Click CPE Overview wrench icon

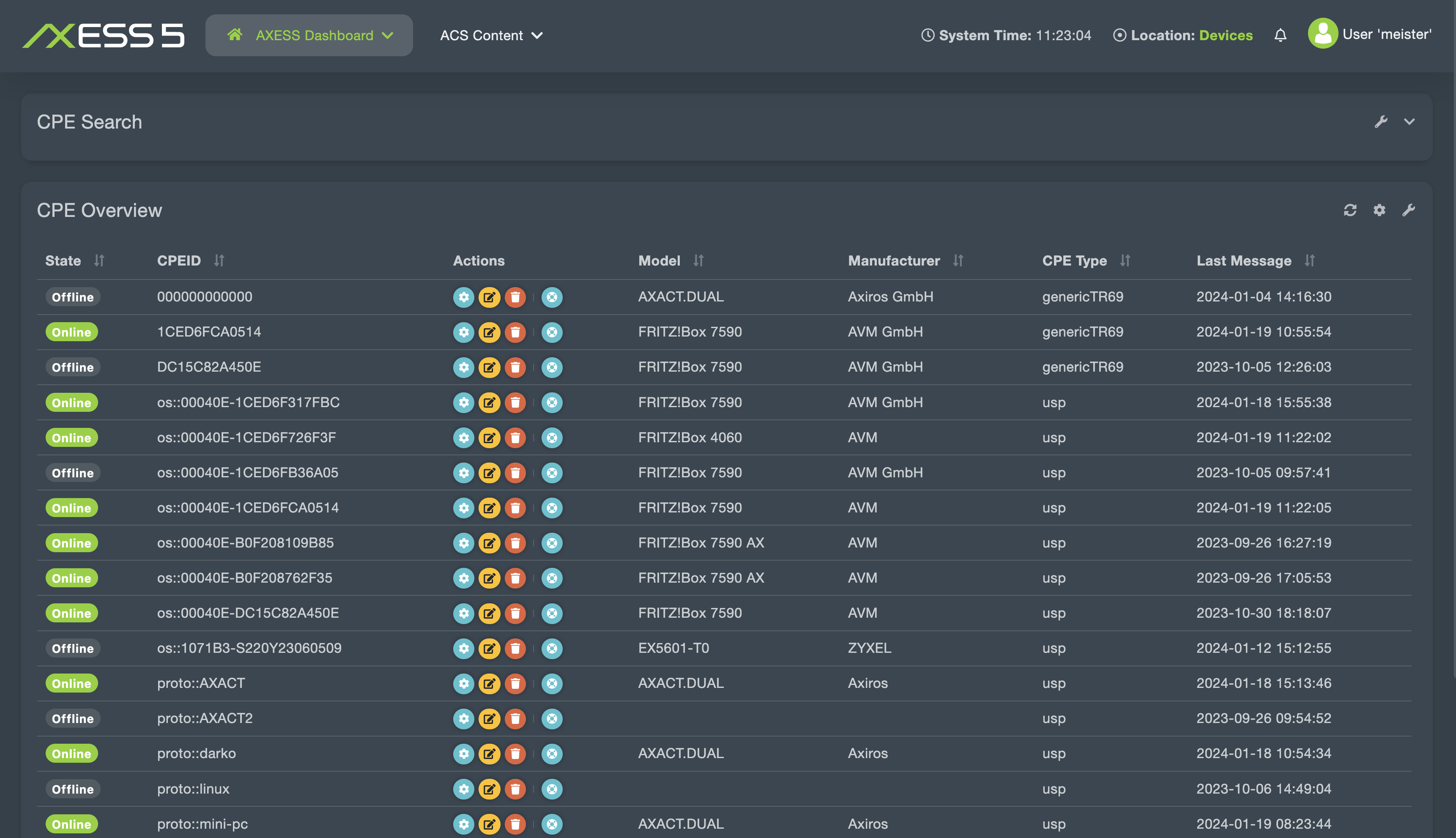coord(1408,210)
